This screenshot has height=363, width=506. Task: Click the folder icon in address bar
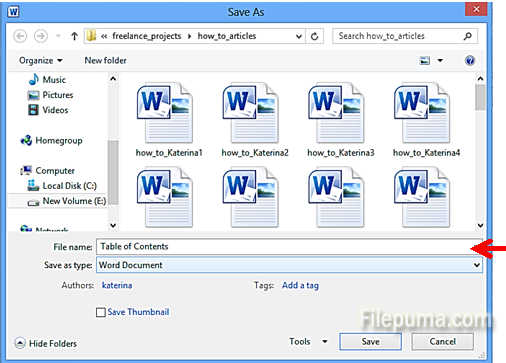click(91, 36)
